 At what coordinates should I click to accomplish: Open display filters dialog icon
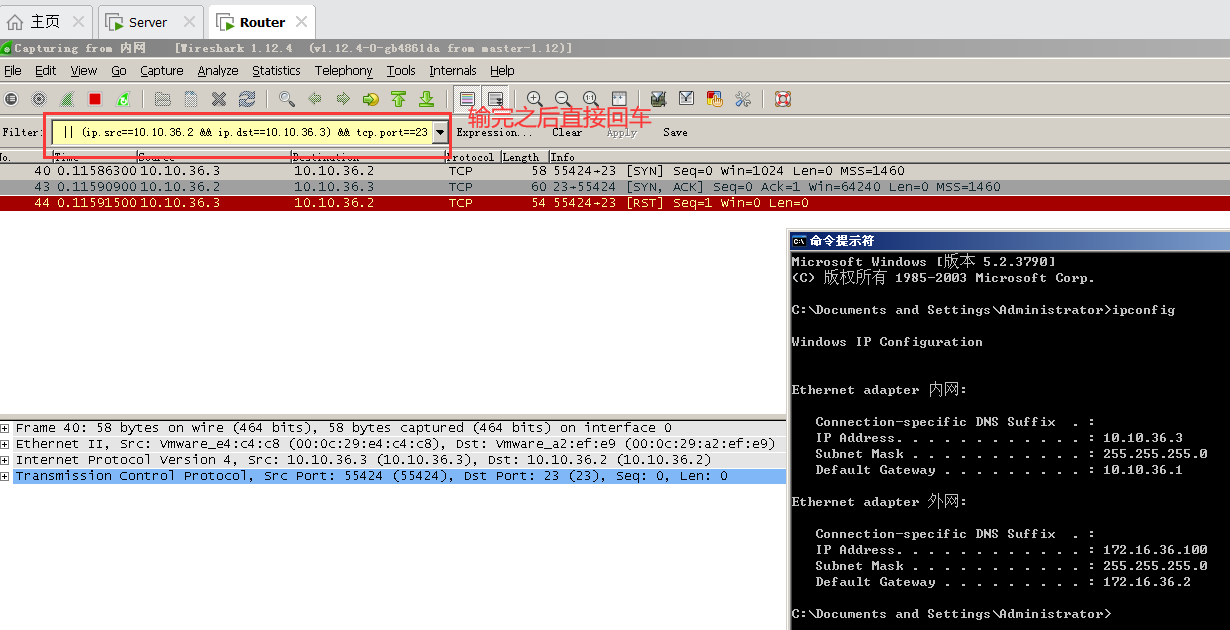point(686,99)
